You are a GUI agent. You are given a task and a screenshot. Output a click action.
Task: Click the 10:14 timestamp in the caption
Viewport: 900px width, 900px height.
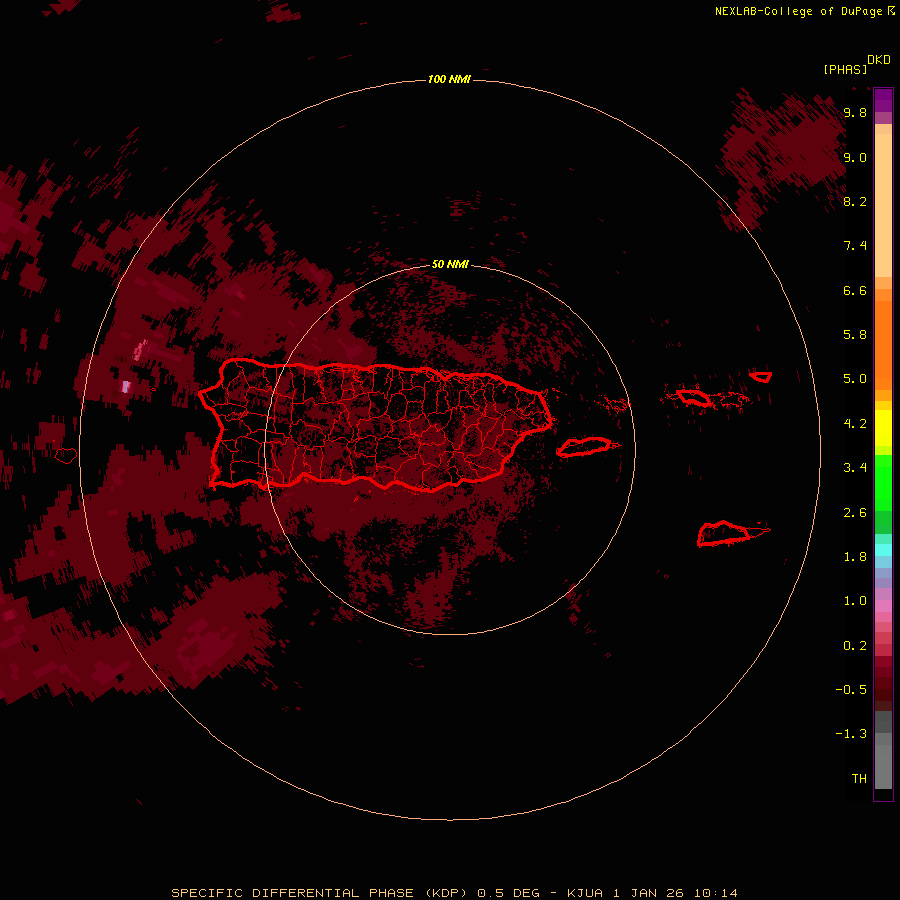click(x=715, y=893)
